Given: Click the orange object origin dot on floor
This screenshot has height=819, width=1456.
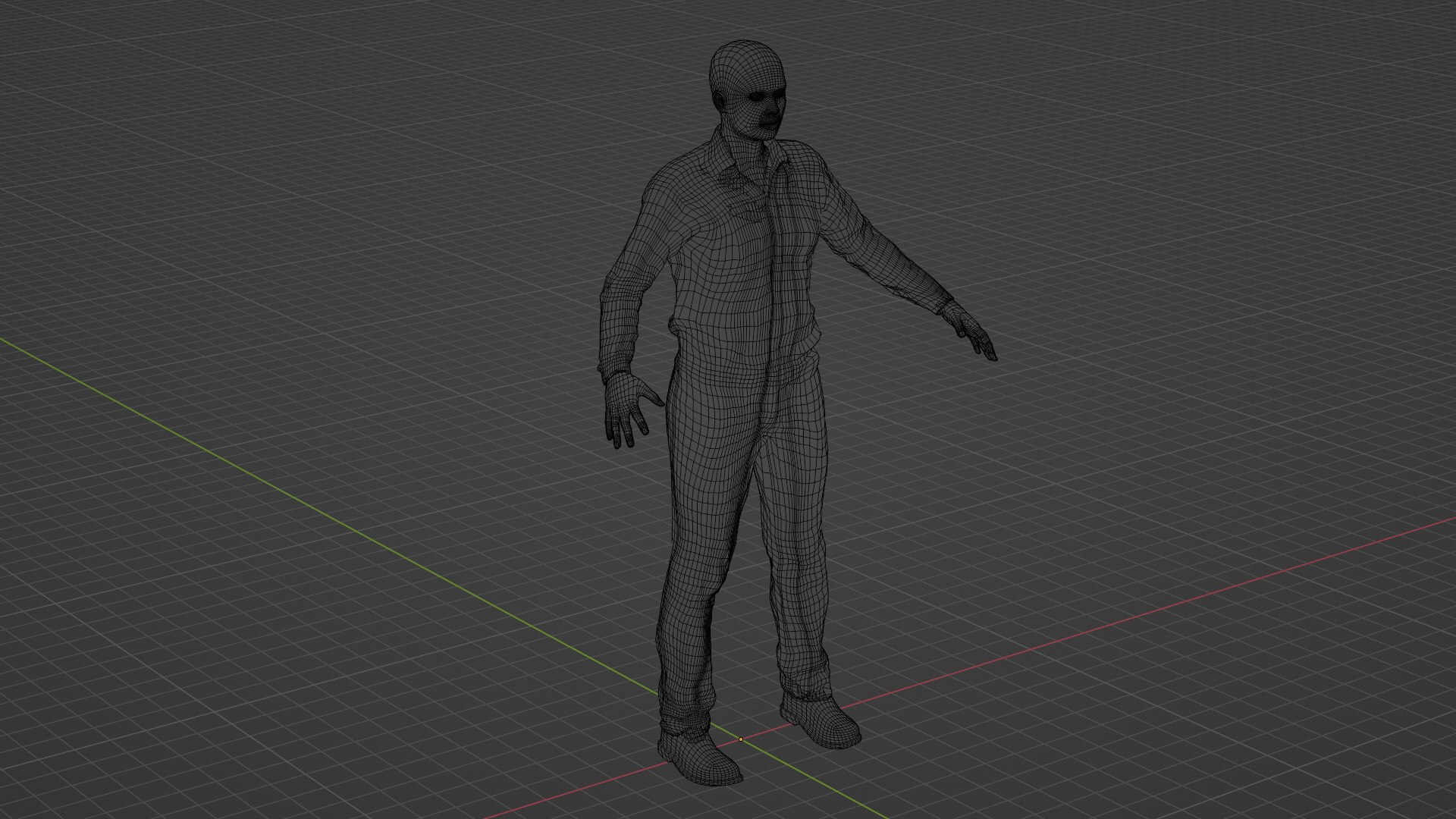Looking at the screenshot, I should [741, 739].
